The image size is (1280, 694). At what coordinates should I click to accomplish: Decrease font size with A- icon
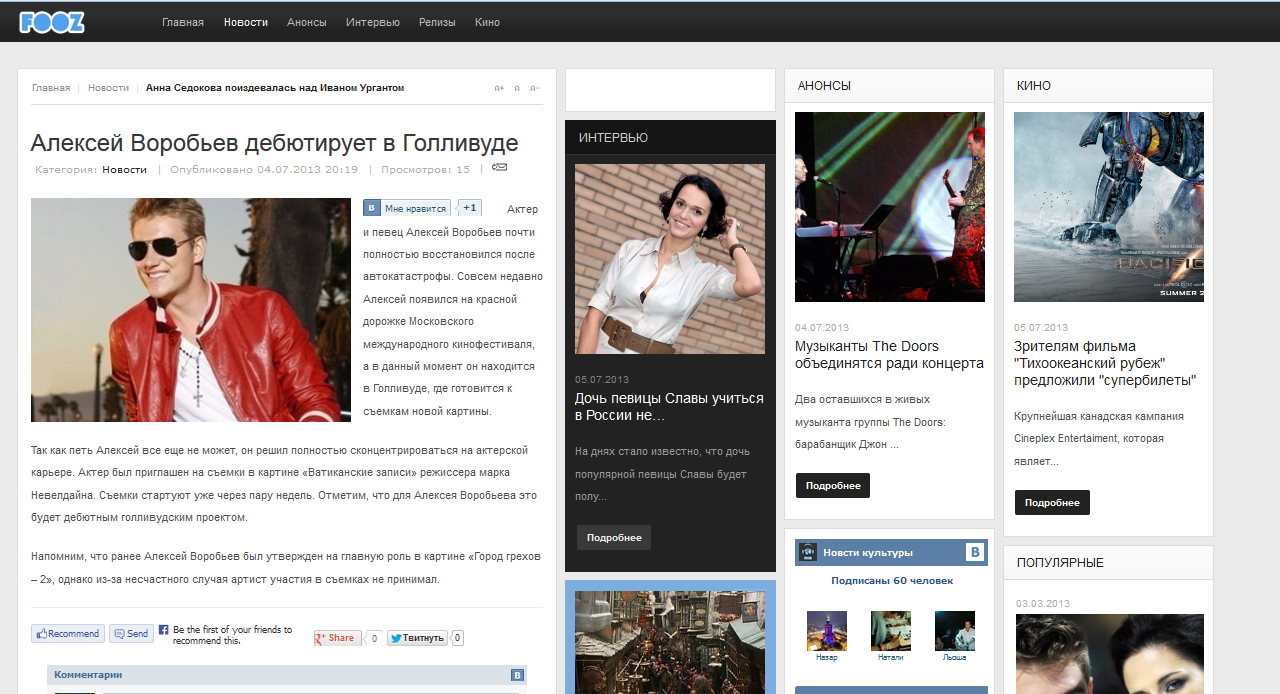534,88
